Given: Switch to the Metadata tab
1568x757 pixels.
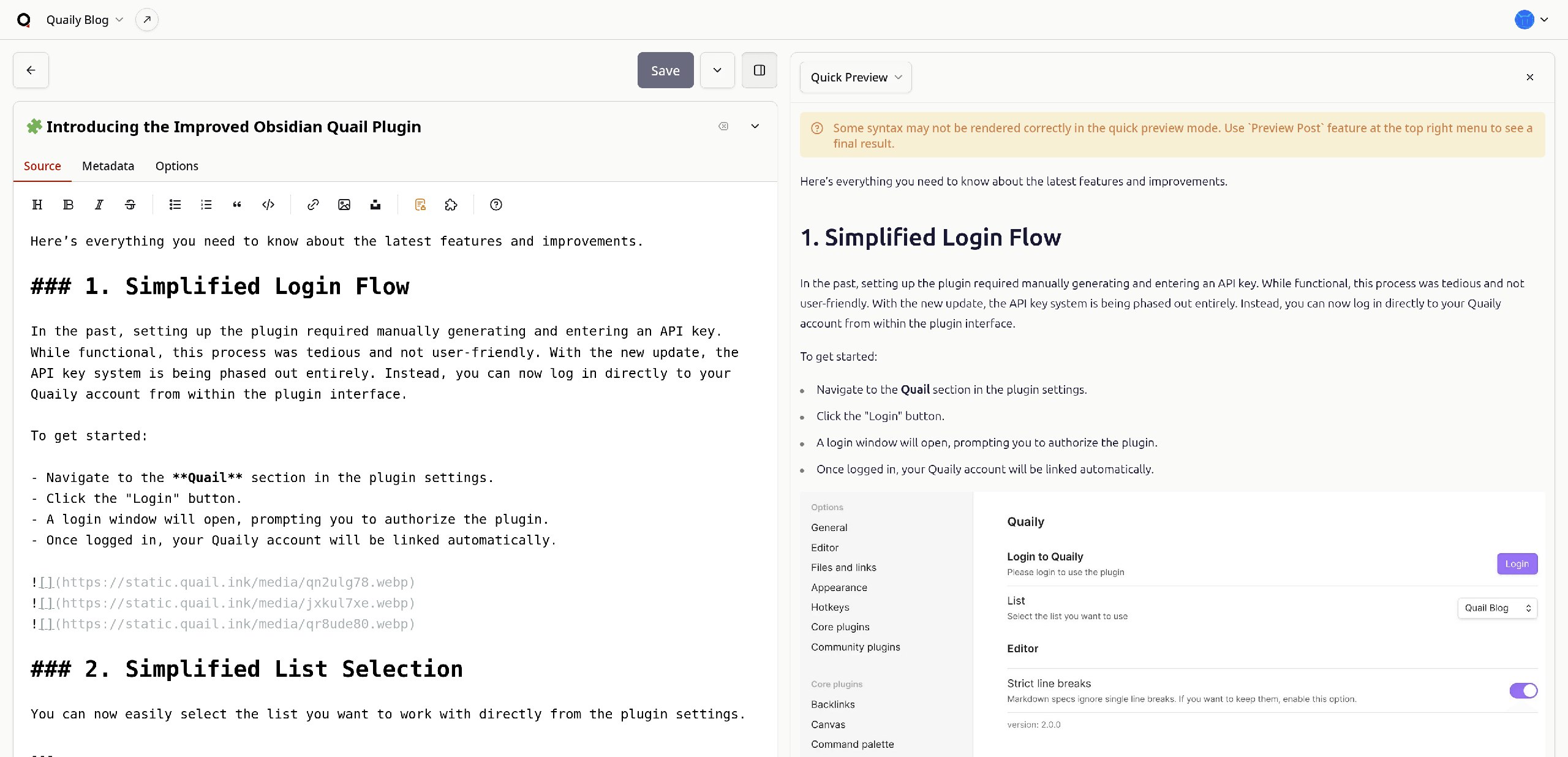Looking at the screenshot, I should click(x=108, y=166).
